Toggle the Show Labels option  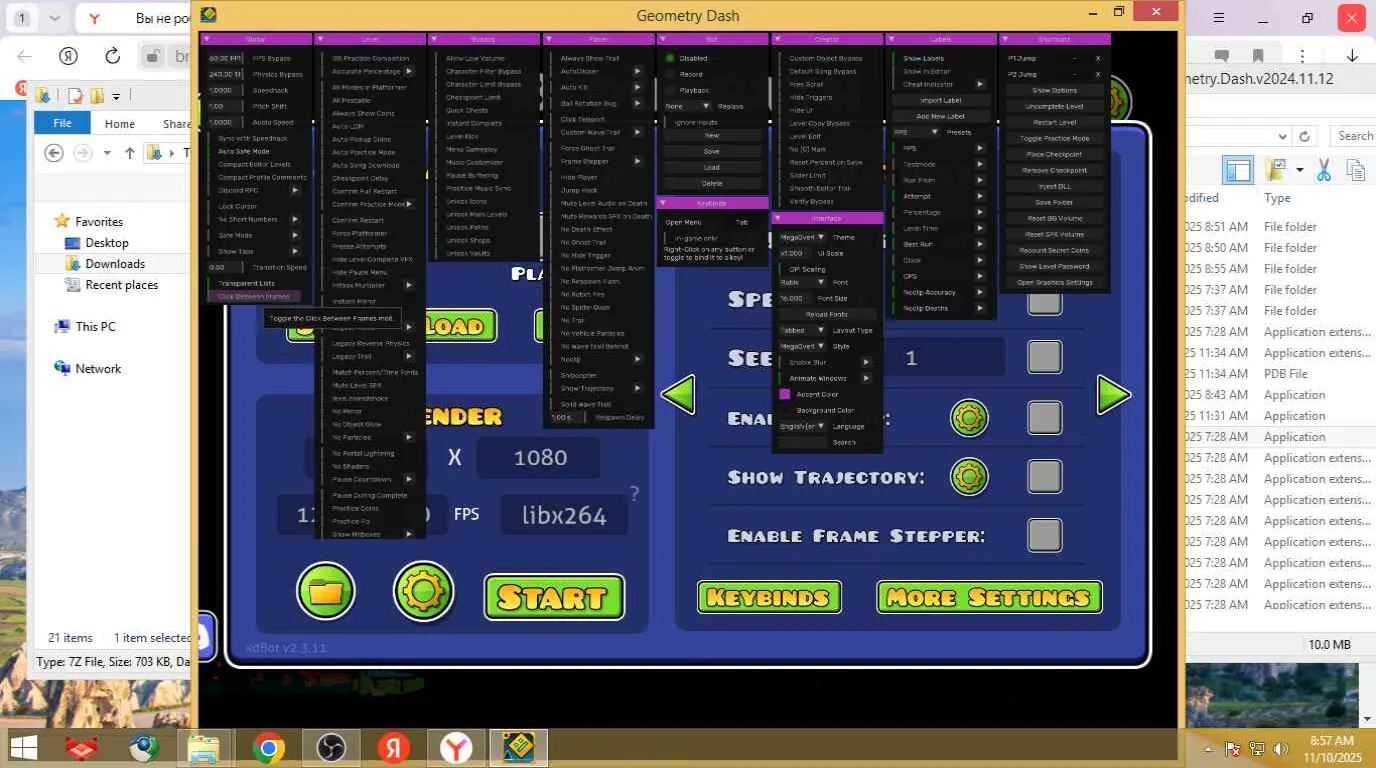click(924, 58)
